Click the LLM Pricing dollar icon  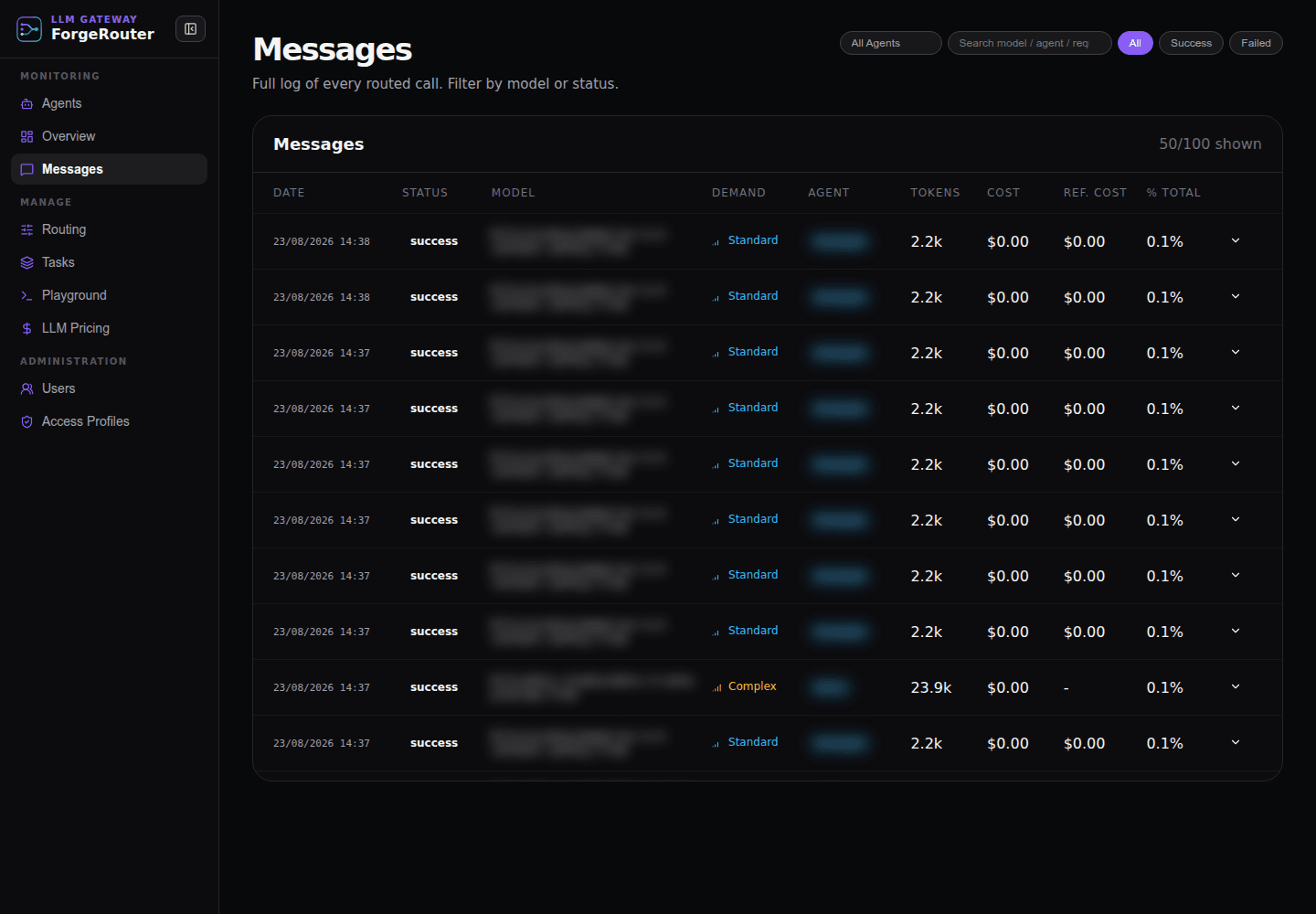coord(27,329)
